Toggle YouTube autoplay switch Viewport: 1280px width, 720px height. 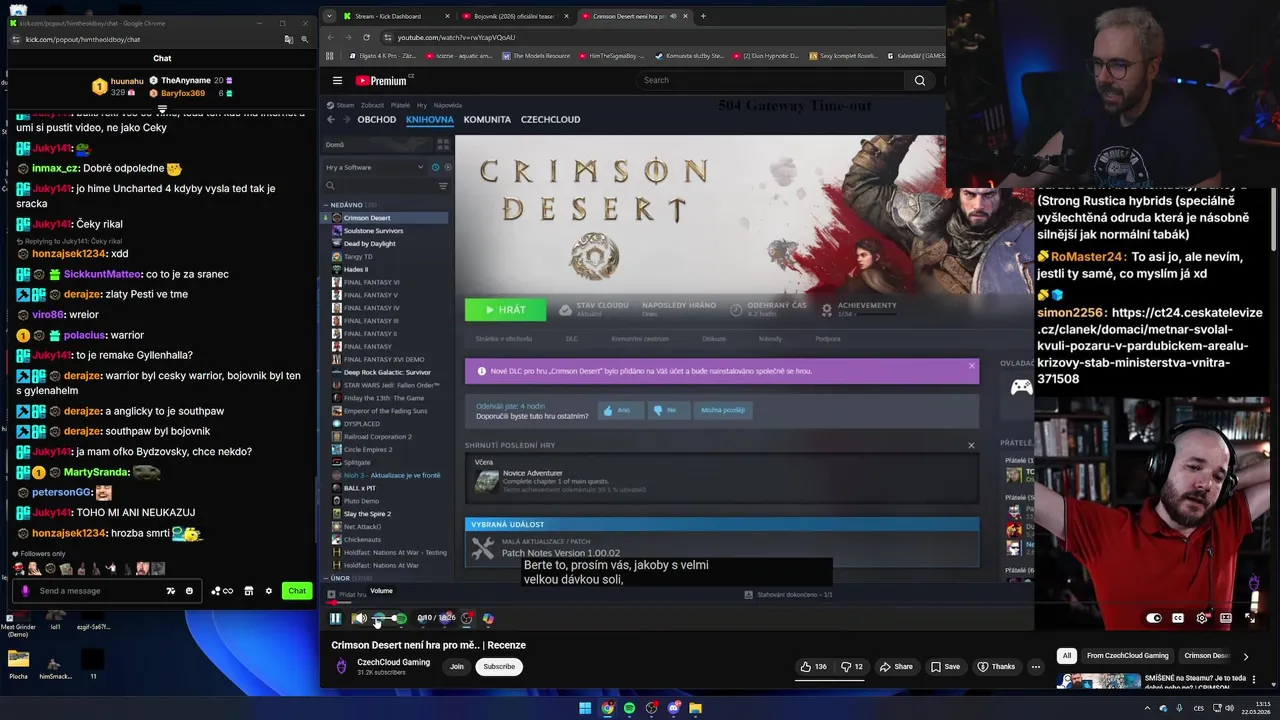point(1153,618)
